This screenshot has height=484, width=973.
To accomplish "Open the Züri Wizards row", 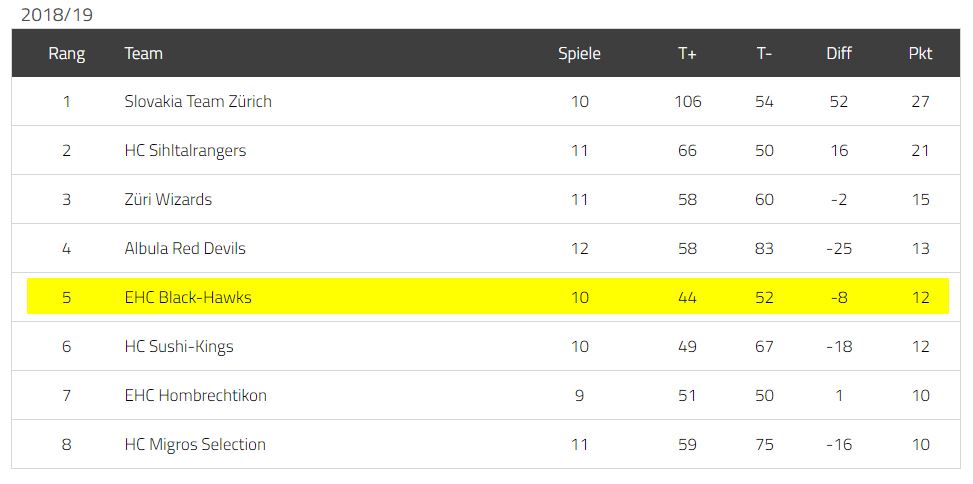I will [x=486, y=199].
